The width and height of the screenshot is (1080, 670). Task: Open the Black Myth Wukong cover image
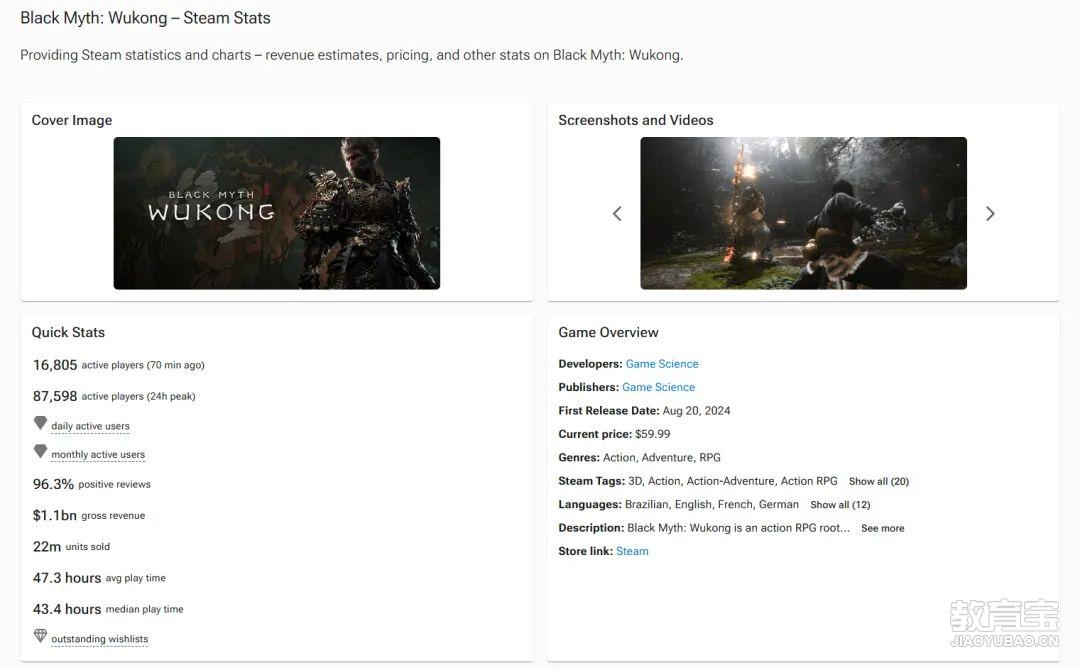coord(277,213)
